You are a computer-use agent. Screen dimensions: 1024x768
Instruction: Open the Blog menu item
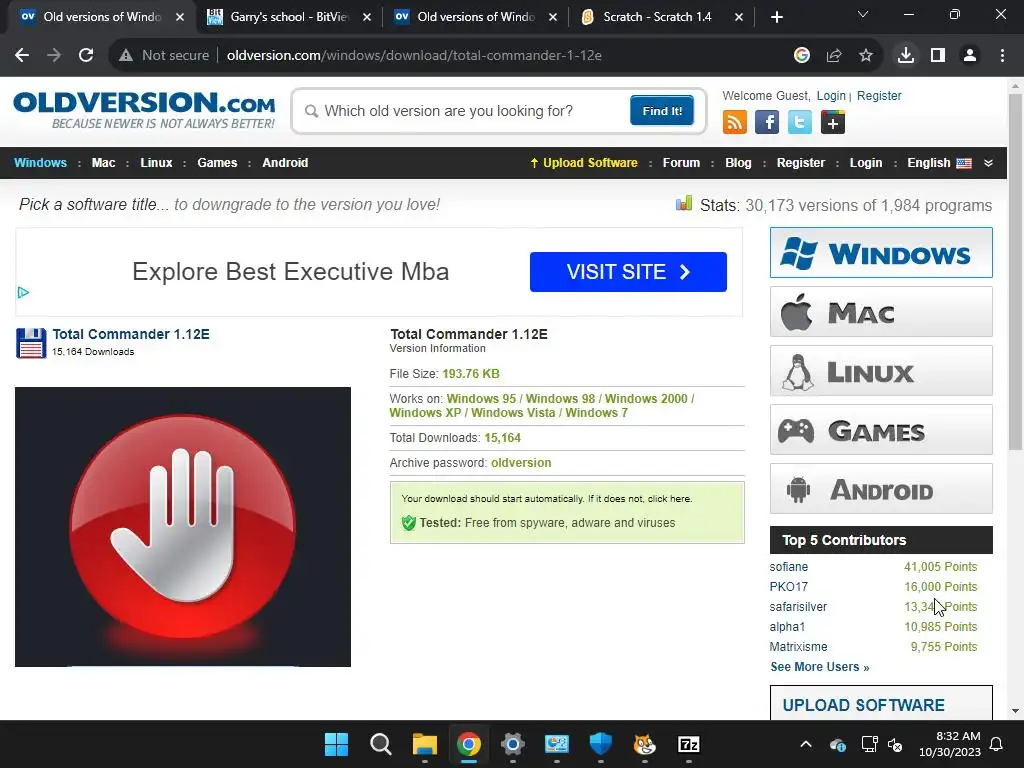click(x=738, y=163)
